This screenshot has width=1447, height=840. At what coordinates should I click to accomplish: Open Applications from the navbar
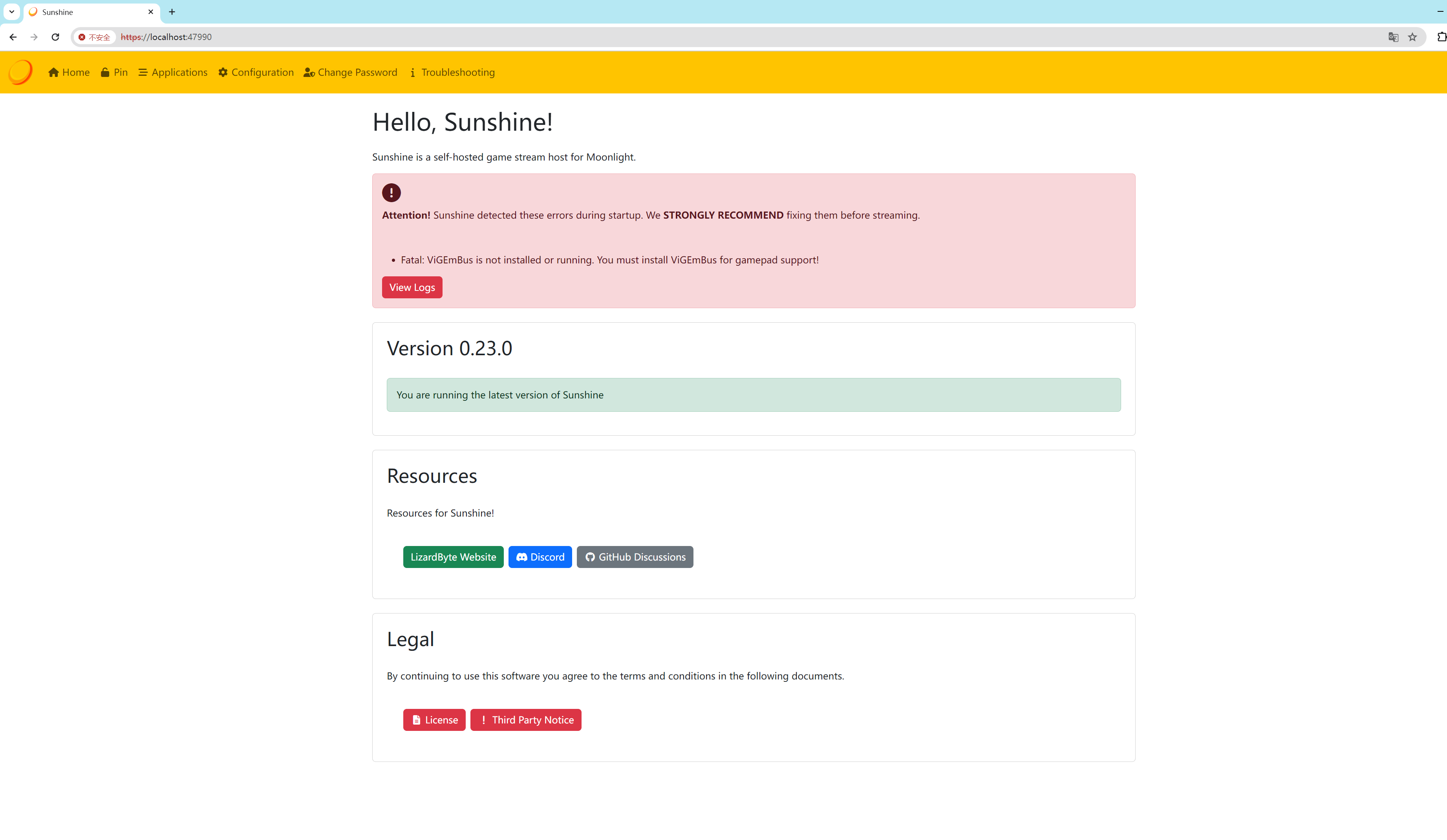coord(173,72)
